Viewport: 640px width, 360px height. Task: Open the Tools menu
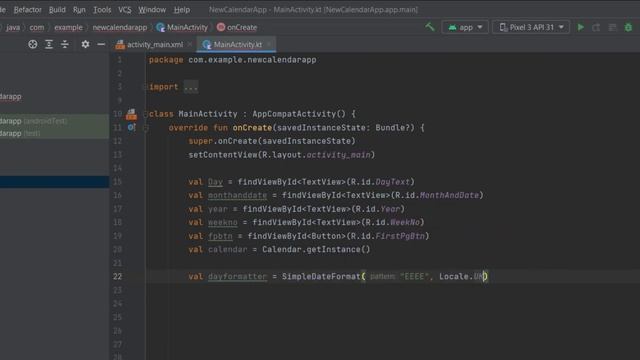102,9
